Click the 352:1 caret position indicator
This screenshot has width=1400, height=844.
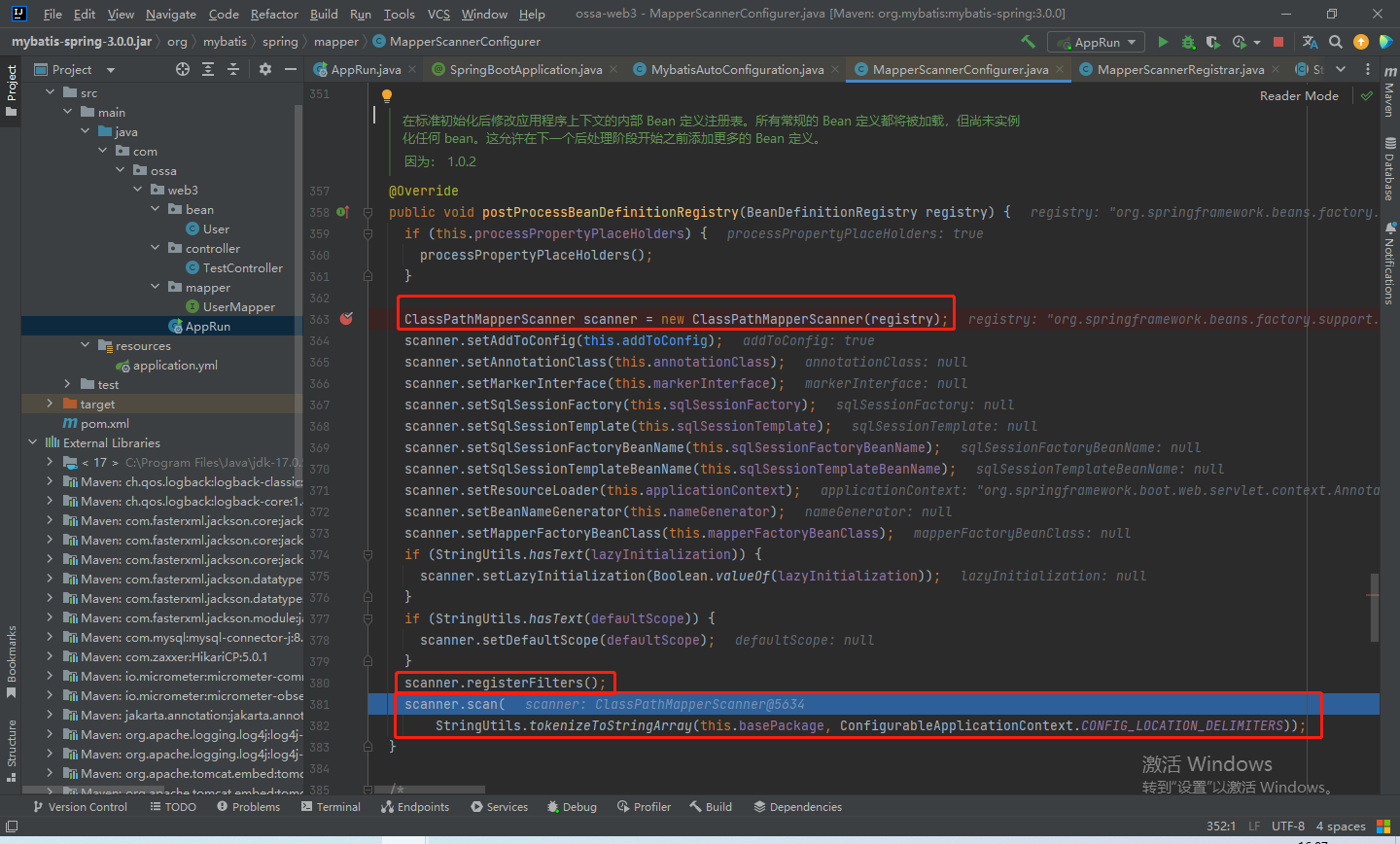[1221, 826]
